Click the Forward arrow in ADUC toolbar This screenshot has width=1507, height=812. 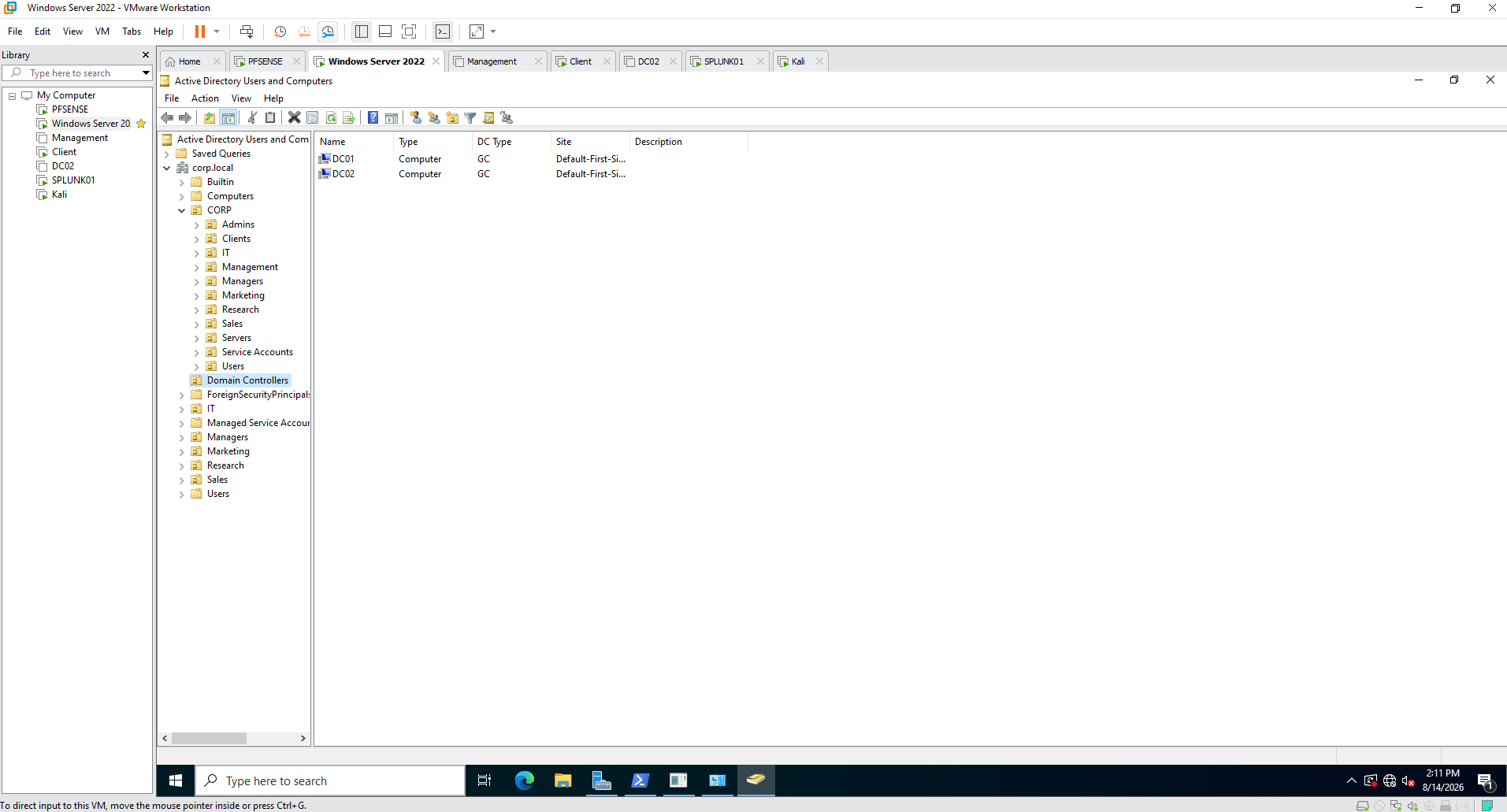coord(185,117)
